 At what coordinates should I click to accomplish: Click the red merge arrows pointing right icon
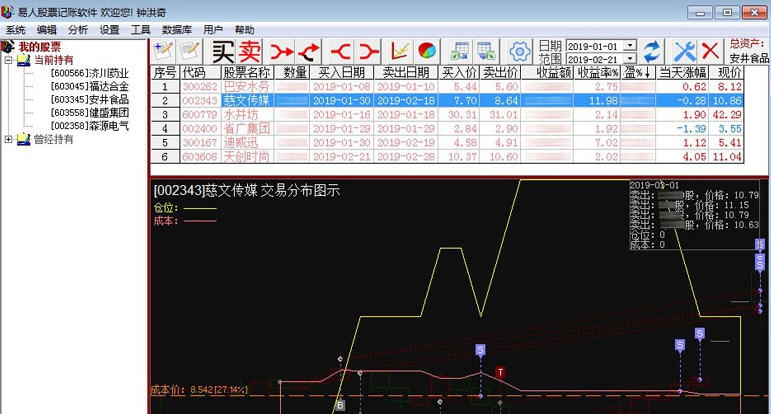pyautogui.click(x=282, y=51)
